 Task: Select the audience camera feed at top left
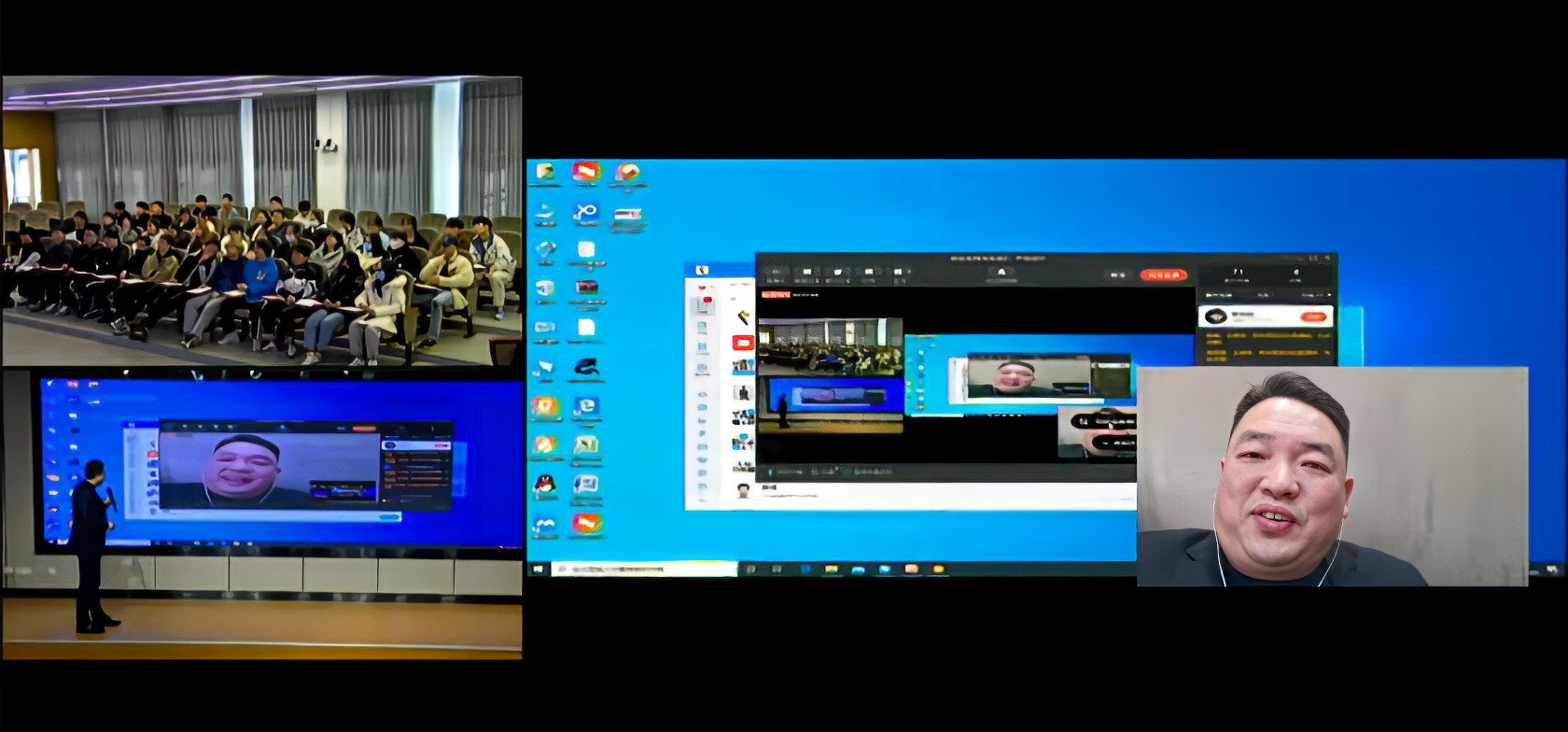(261, 221)
